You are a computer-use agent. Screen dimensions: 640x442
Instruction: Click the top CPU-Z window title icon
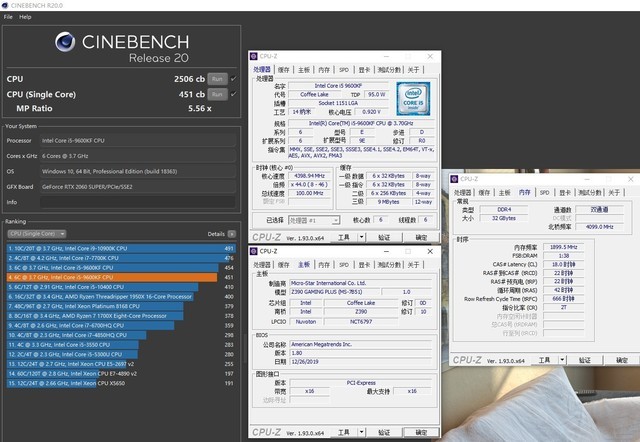(x=253, y=56)
